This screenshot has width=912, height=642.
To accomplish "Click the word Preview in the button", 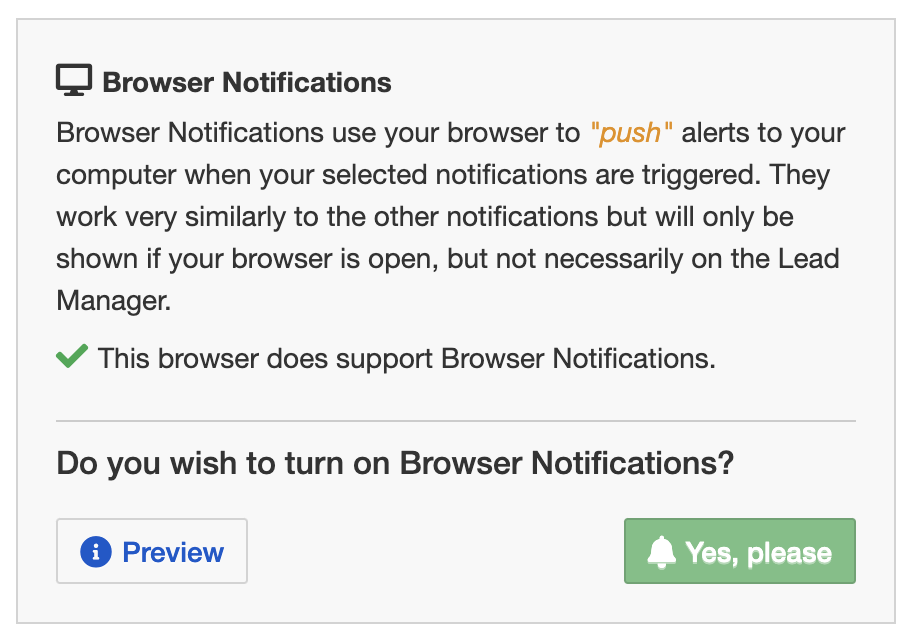I will point(173,552).
